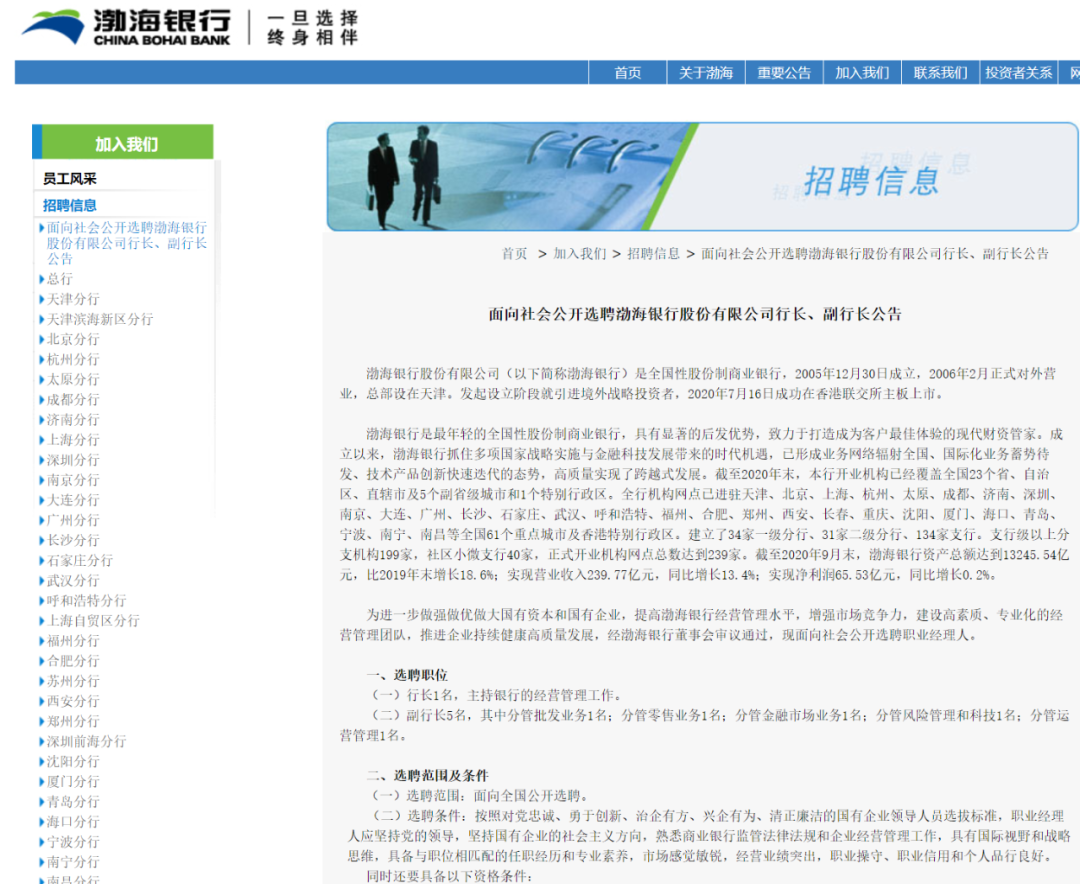This screenshot has height=884, width=1080.
Task: Click 招聘信息 in the breadcrumb trail
Action: coord(655,254)
